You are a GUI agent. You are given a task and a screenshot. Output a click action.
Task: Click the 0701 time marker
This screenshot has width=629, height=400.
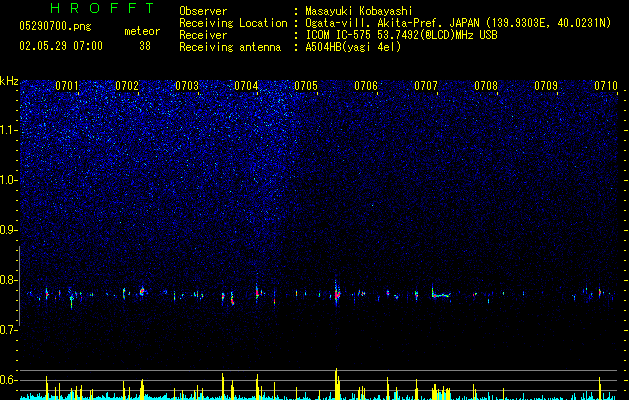67,86
